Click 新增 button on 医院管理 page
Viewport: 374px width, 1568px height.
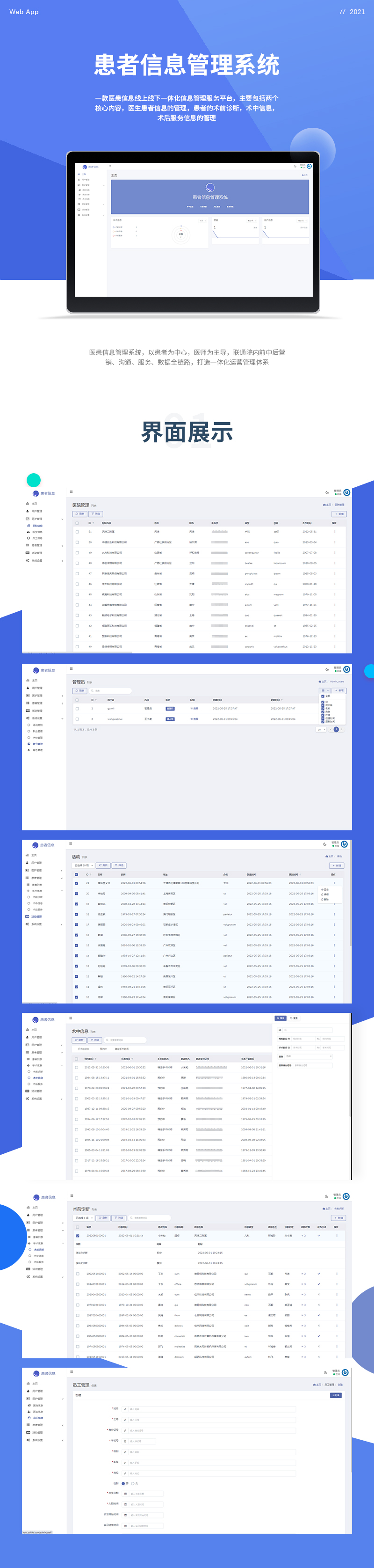339,514
